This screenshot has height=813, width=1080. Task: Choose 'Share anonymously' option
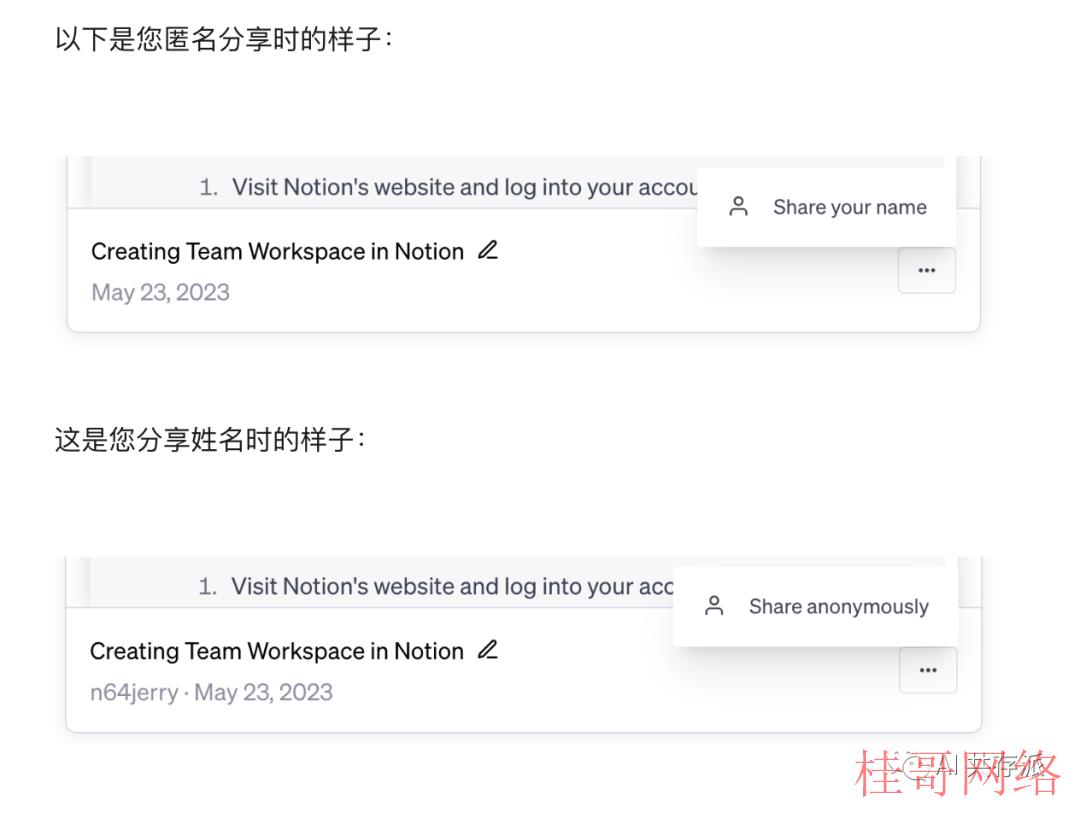tap(816, 606)
